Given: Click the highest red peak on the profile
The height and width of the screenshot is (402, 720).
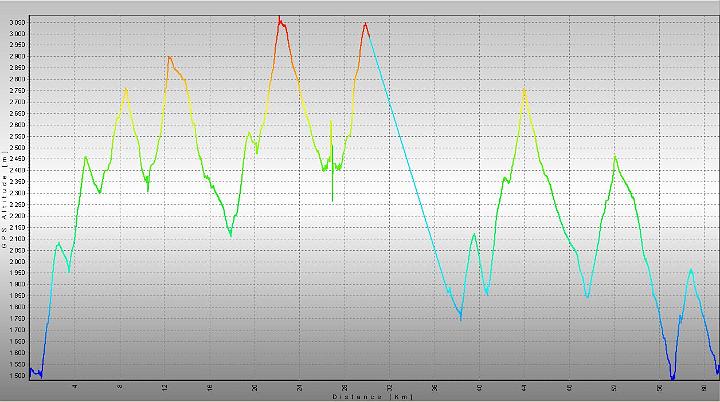Looking at the screenshot, I should coord(279,18).
